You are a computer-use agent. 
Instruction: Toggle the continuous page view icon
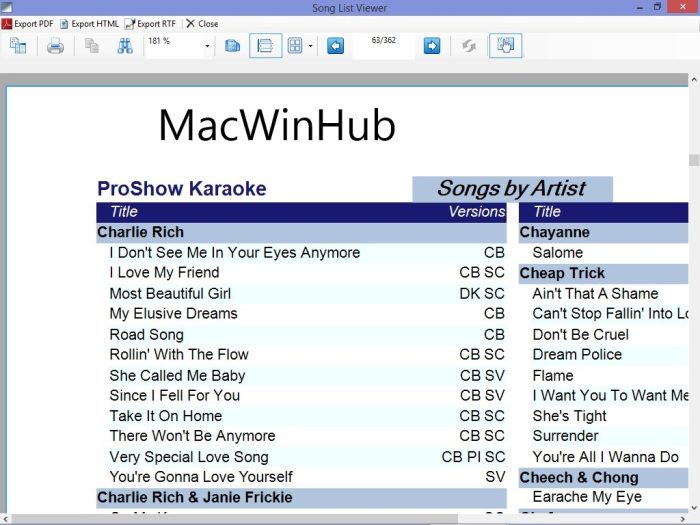(x=266, y=46)
